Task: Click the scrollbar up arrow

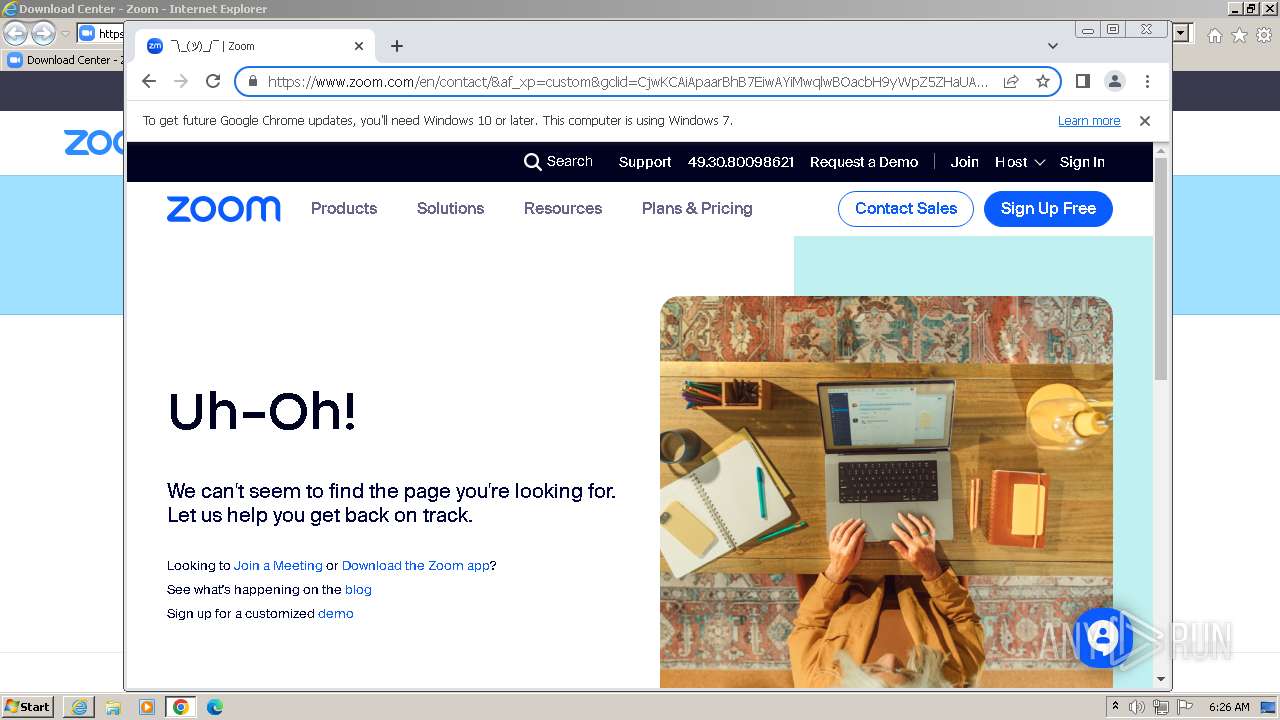Action: (1161, 150)
